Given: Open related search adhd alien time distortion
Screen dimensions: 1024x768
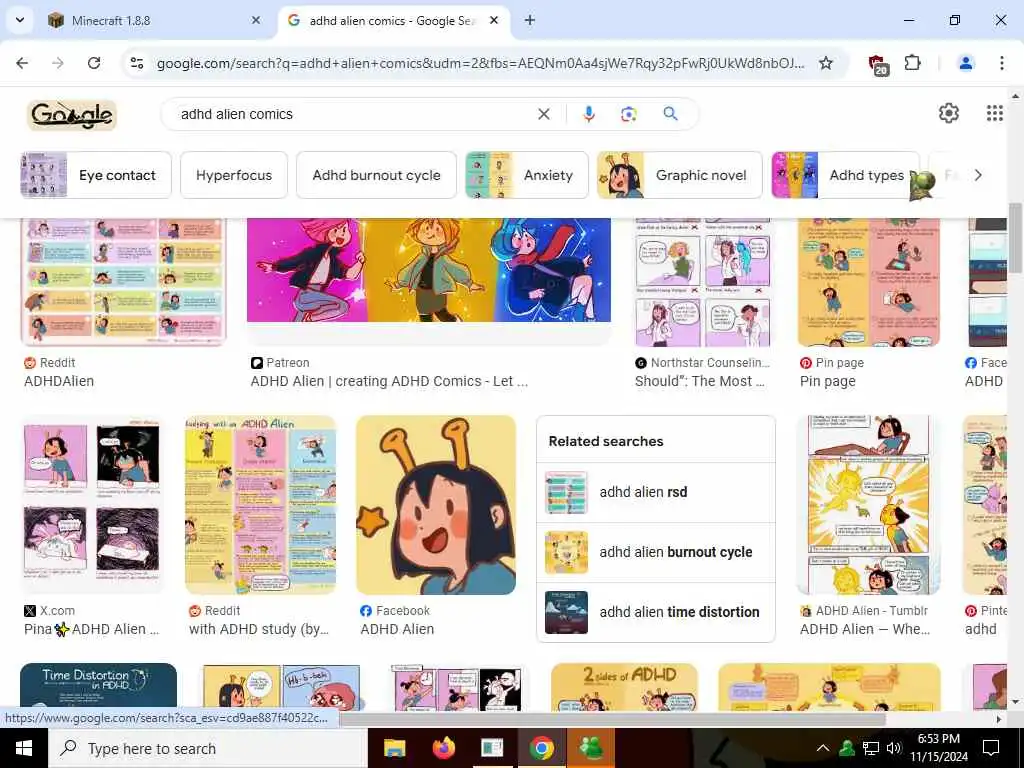Looking at the screenshot, I should [x=656, y=613].
